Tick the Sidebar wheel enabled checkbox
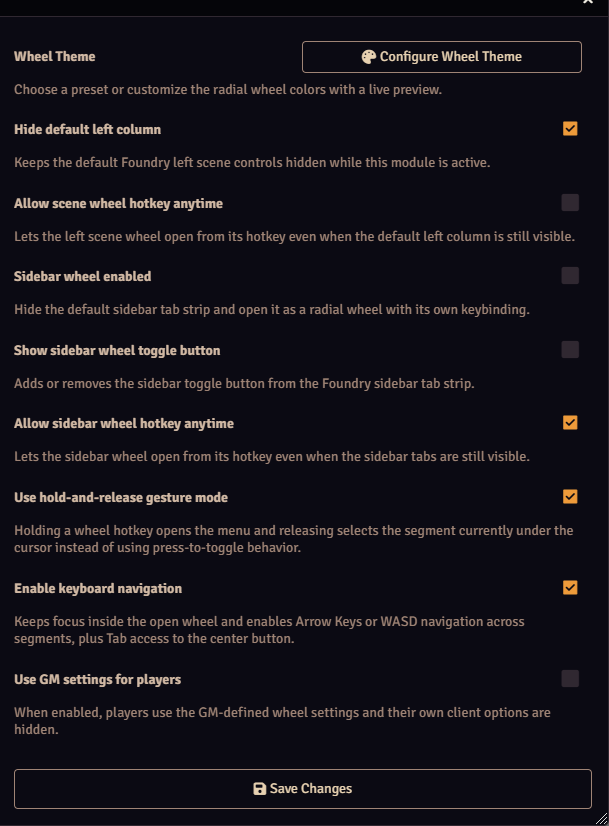The height and width of the screenshot is (826, 609). click(x=570, y=276)
